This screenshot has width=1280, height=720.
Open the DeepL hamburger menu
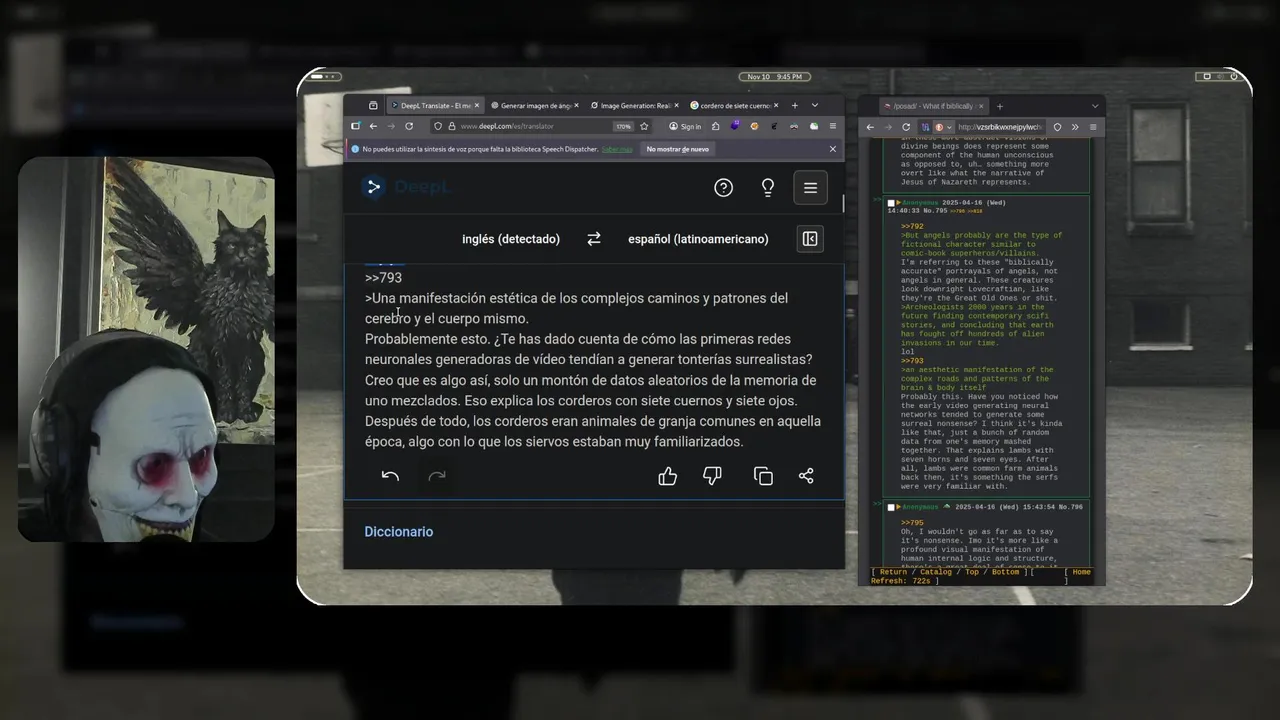click(x=810, y=187)
